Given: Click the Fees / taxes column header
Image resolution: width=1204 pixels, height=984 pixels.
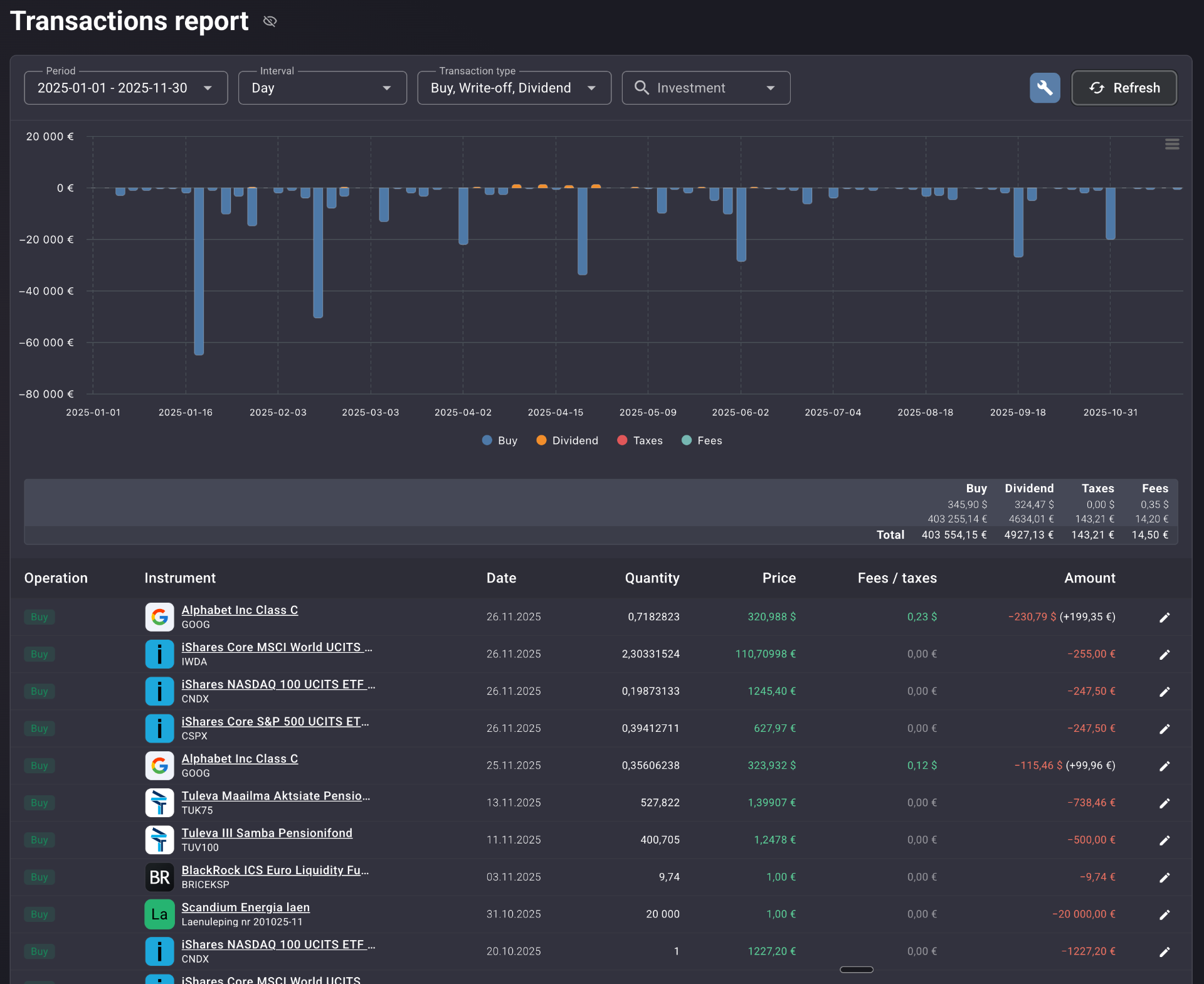Looking at the screenshot, I should tap(897, 578).
